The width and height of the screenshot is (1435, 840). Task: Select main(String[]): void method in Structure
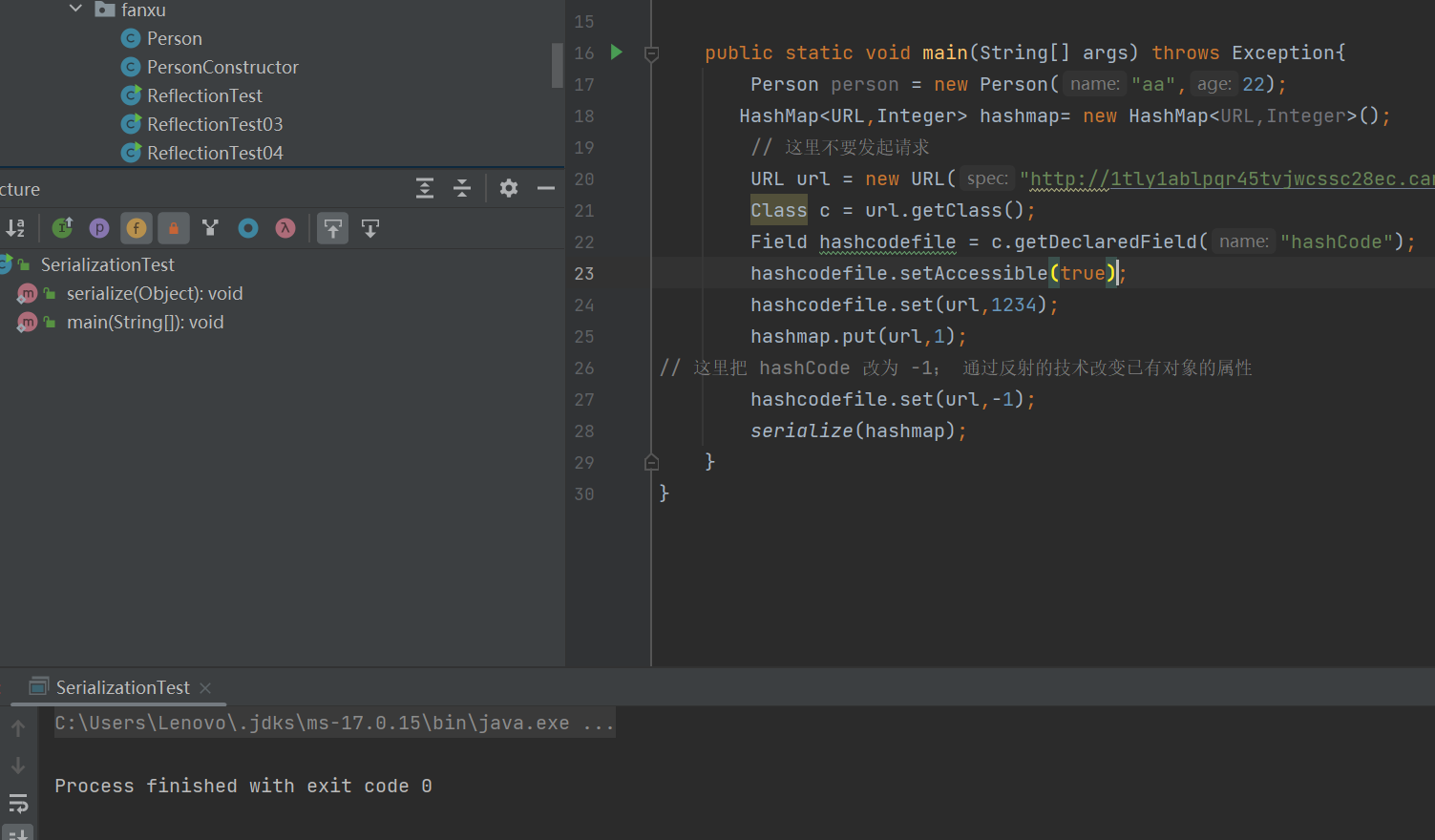click(145, 322)
